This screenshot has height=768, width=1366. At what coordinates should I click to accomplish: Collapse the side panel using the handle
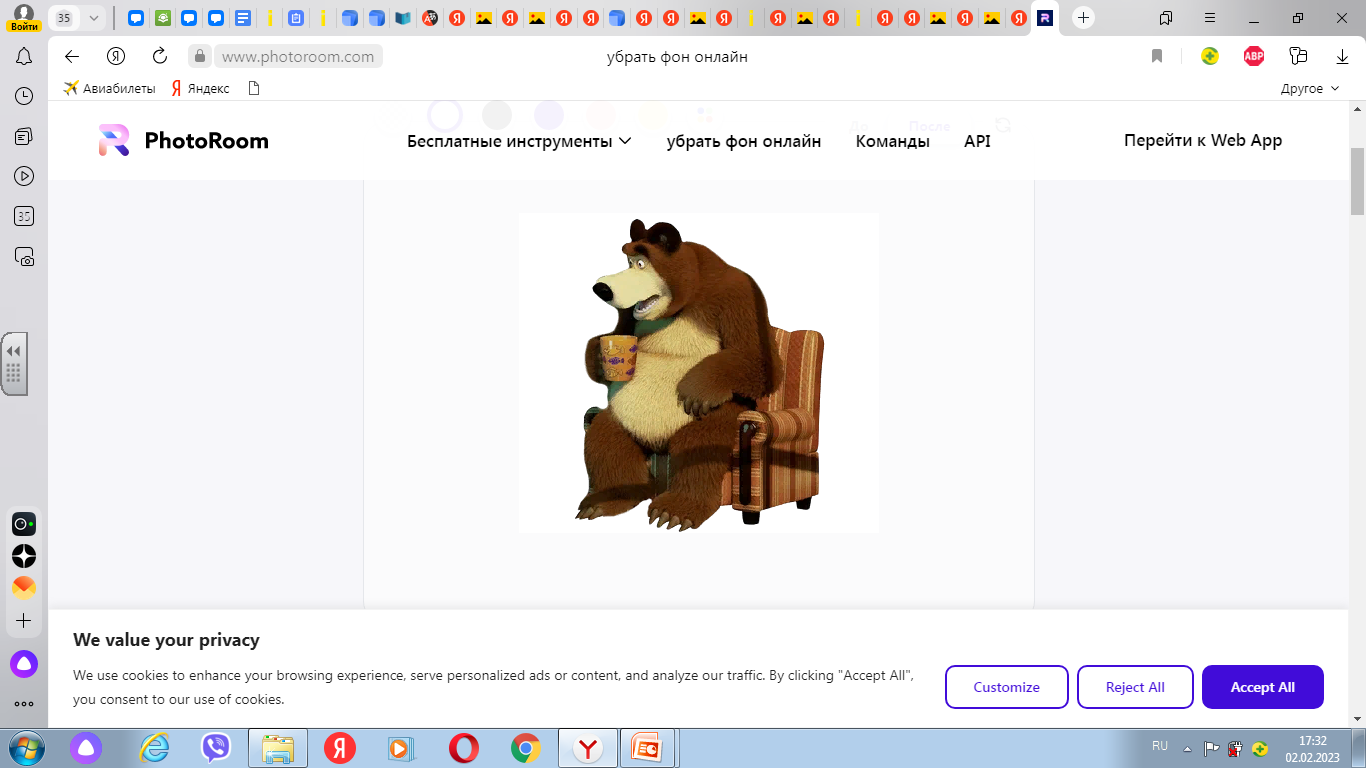point(14,364)
